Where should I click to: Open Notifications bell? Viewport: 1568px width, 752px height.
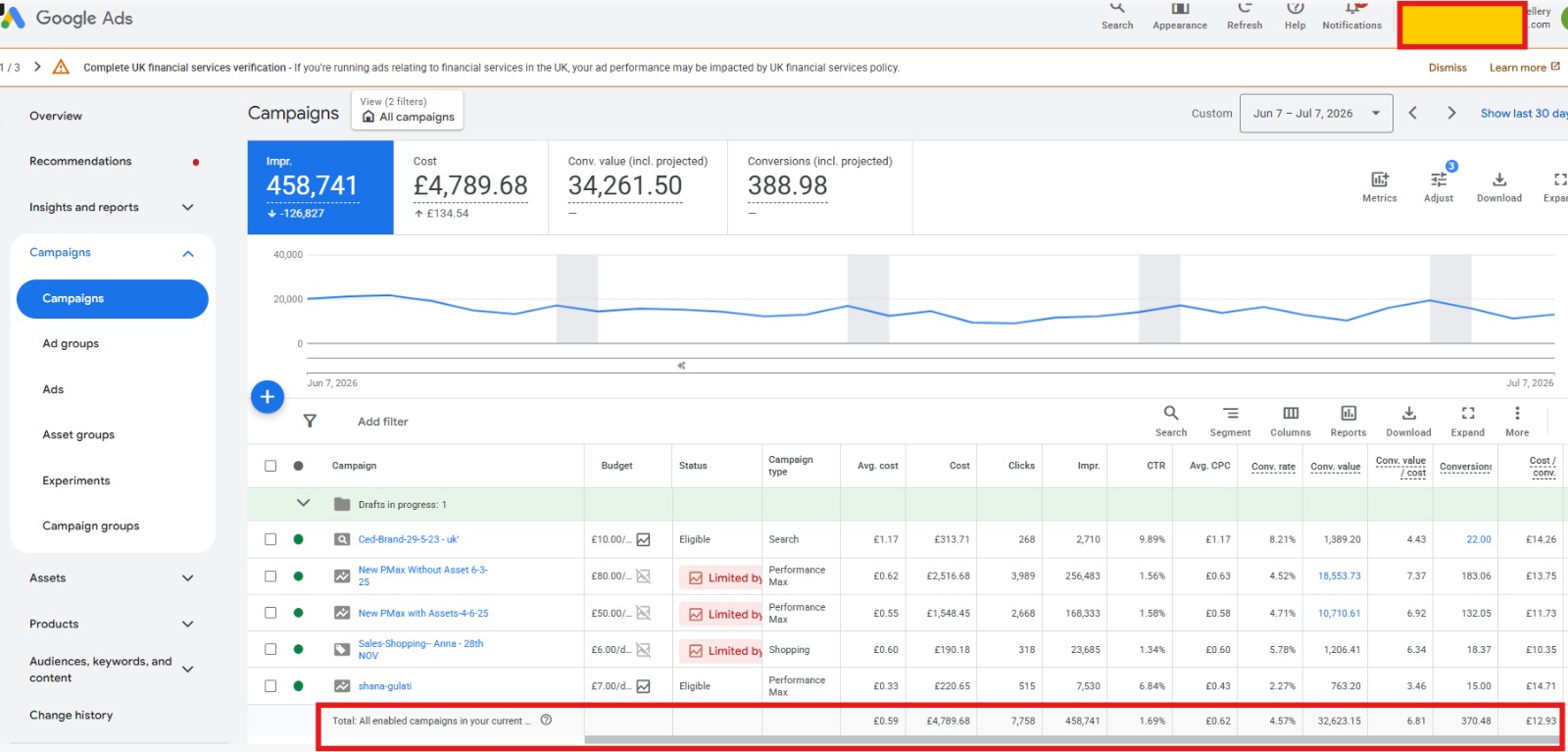(x=1351, y=17)
